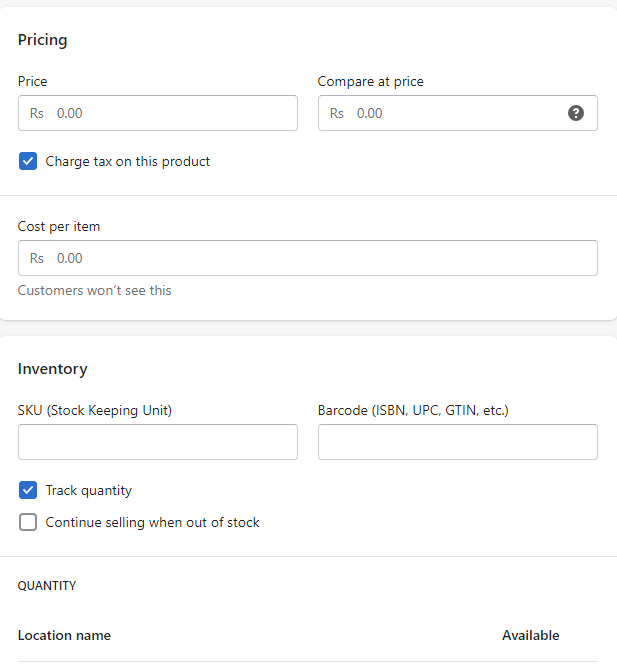Click the "Customers won't see this" helper text
617x666 pixels.
95,290
